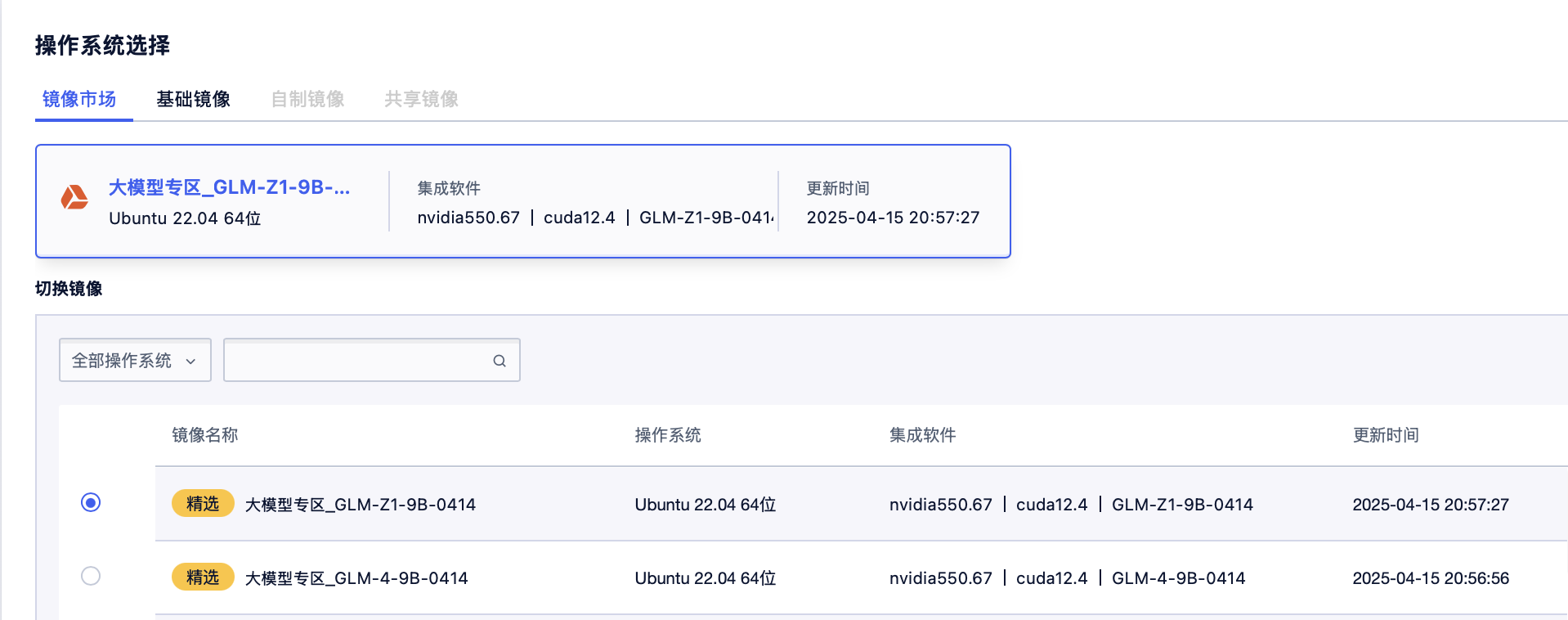Switch to the 镜像市场 tab
This screenshot has width=1568, height=620.
79,99
